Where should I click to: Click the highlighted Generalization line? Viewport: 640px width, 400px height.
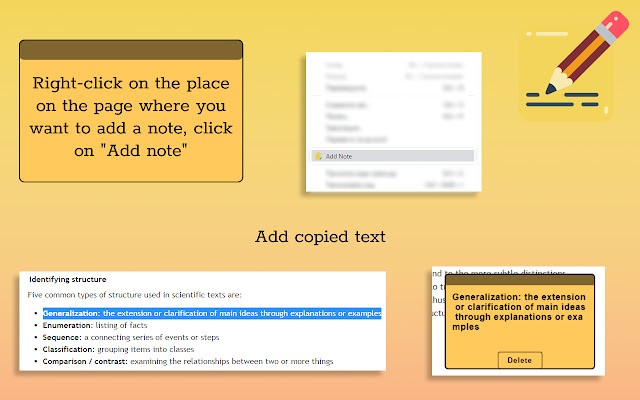pos(212,313)
